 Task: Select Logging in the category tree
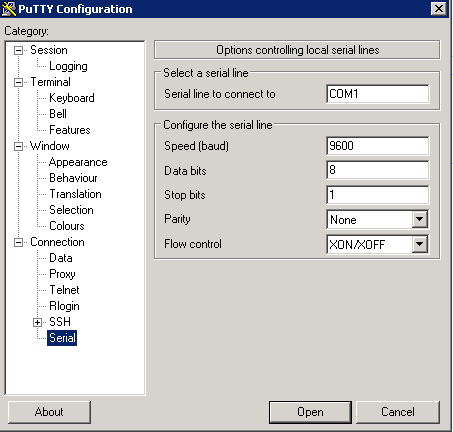click(x=68, y=66)
